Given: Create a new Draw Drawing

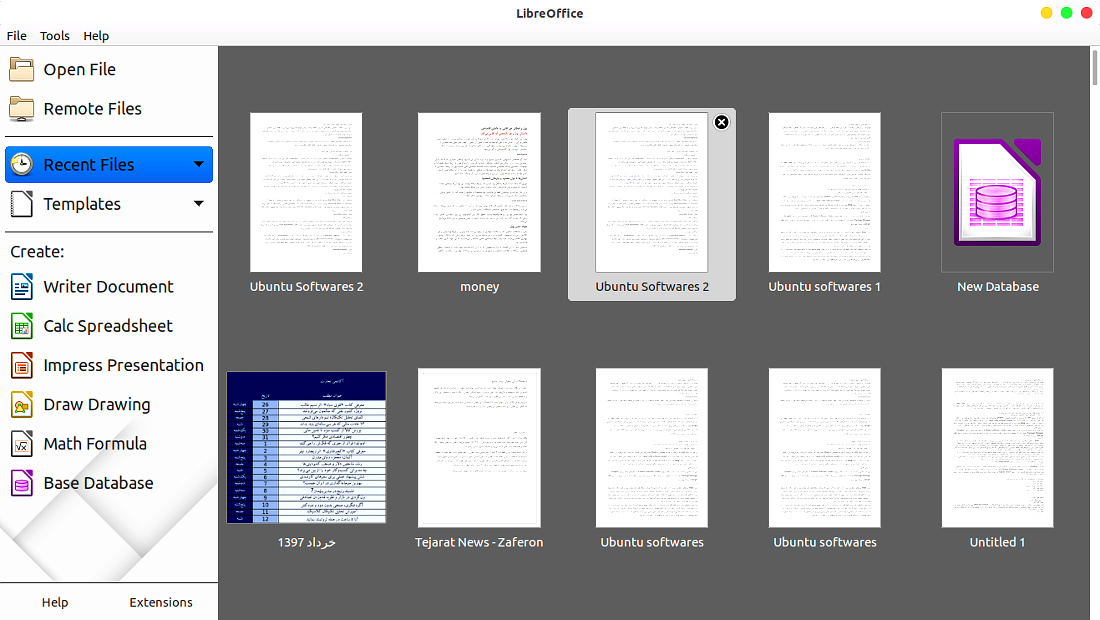Looking at the screenshot, I should pyautogui.click(x=108, y=405).
